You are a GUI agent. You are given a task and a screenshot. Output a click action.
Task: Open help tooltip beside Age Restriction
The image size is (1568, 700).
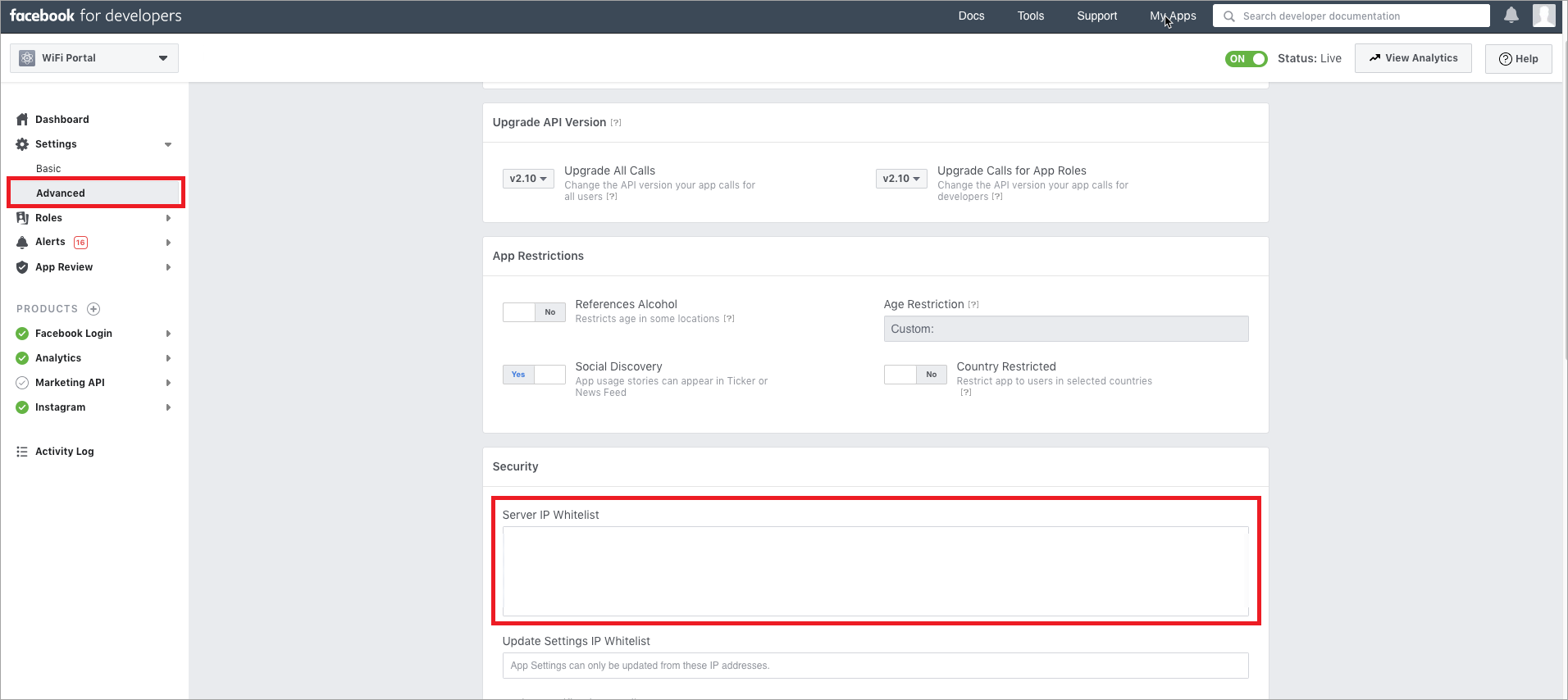[973, 305]
